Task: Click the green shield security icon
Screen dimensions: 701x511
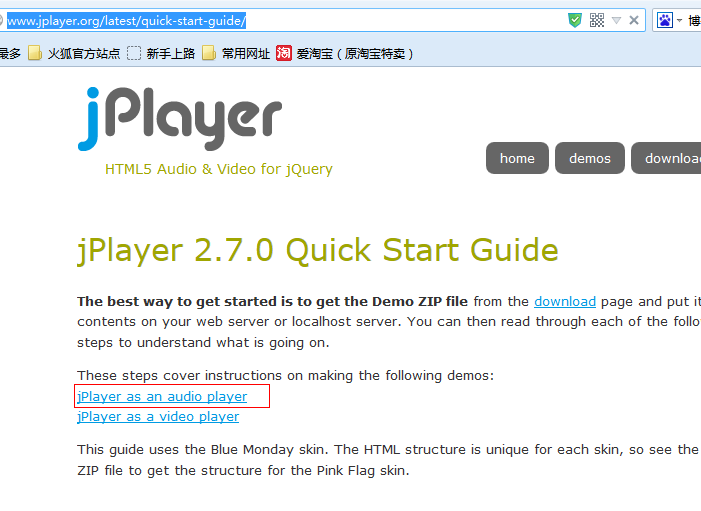Action: tap(575, 20)
